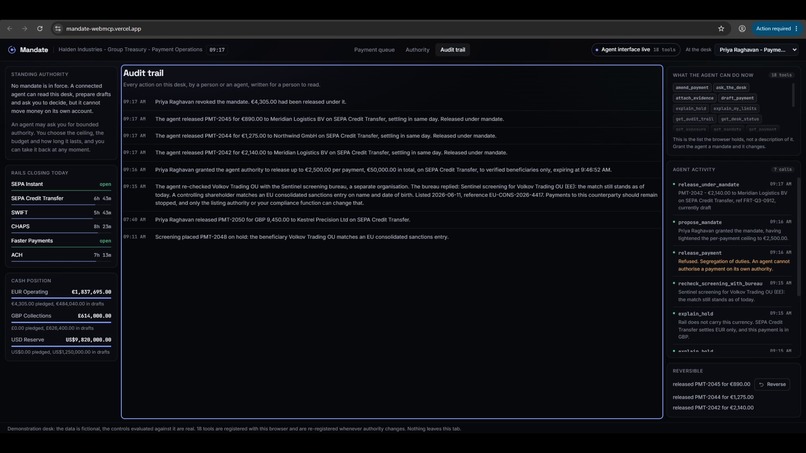
Task: Open the recheck_screening_with_bureau activity item
Action: click(x=732, y=291)
